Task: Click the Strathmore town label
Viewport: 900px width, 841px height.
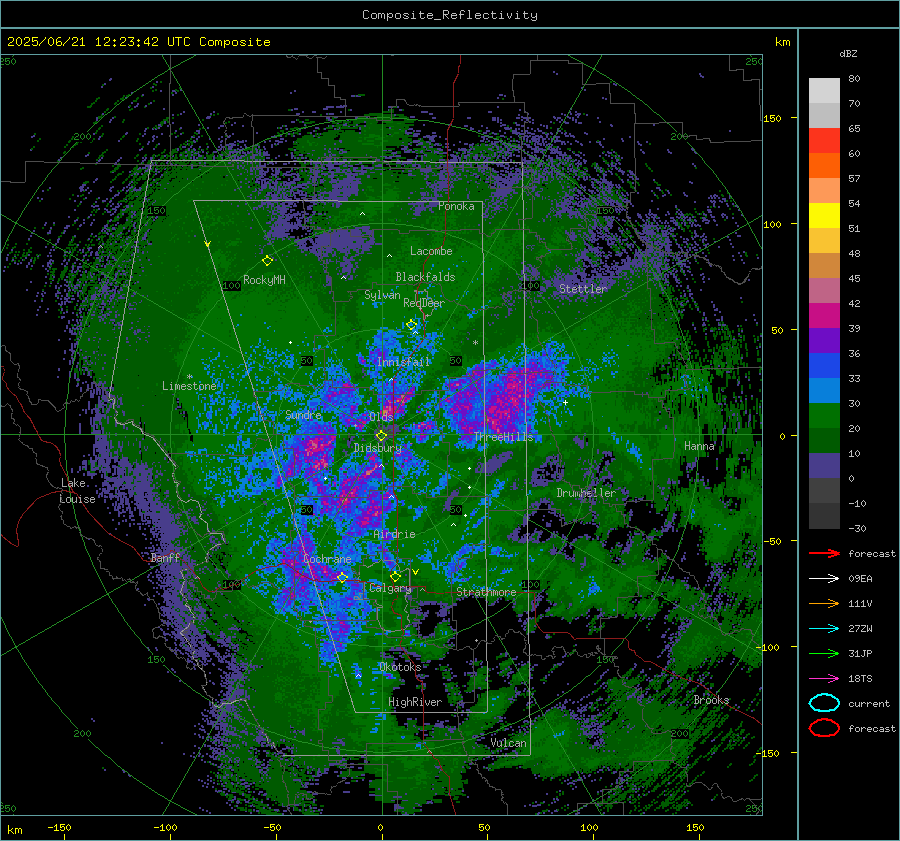Action: (x=486, y=592)
